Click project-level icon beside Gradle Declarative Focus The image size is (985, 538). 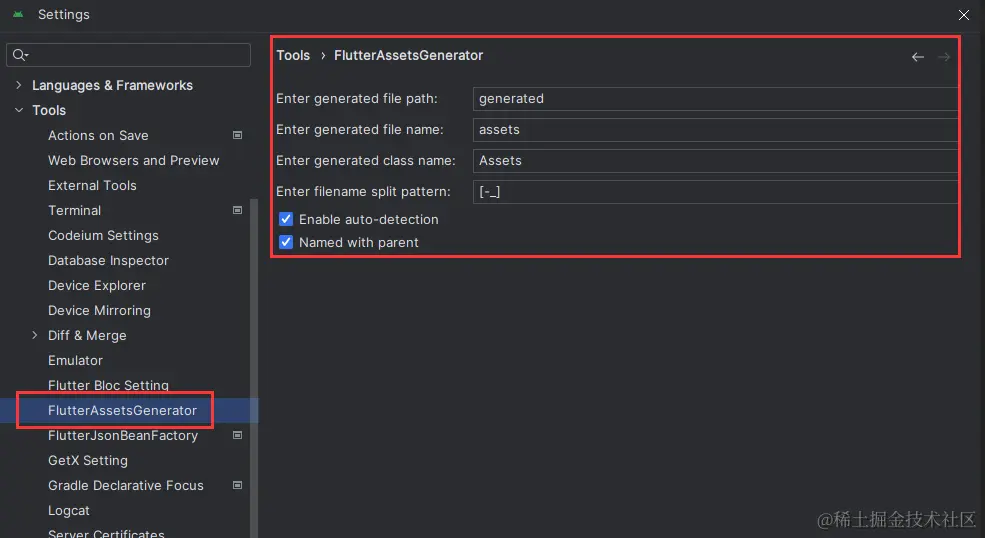(237, 485)
